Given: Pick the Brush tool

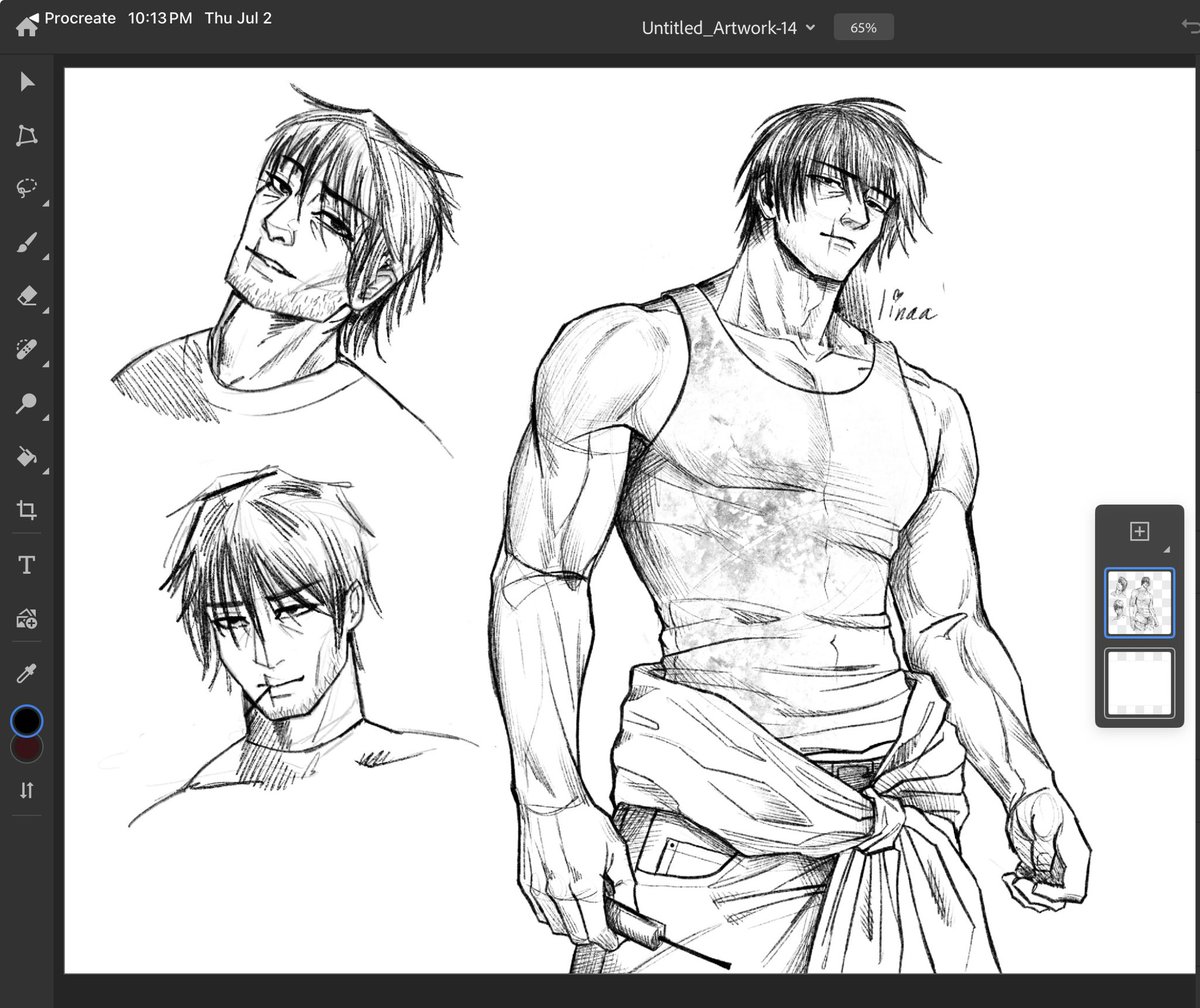Looking at the screenshot, I should coord(27,242).
